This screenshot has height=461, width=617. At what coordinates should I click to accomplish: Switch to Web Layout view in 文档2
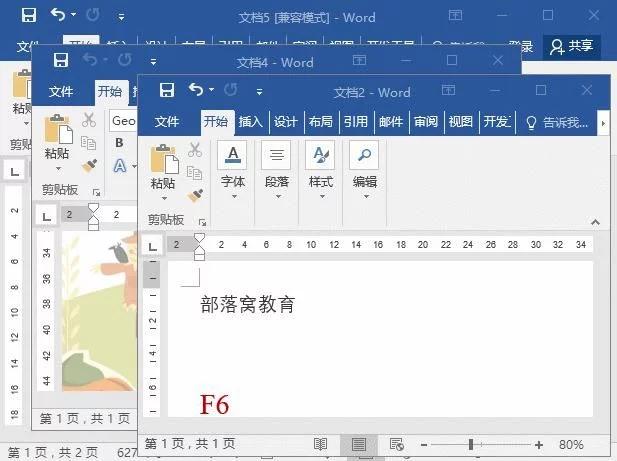coord(397,444)
